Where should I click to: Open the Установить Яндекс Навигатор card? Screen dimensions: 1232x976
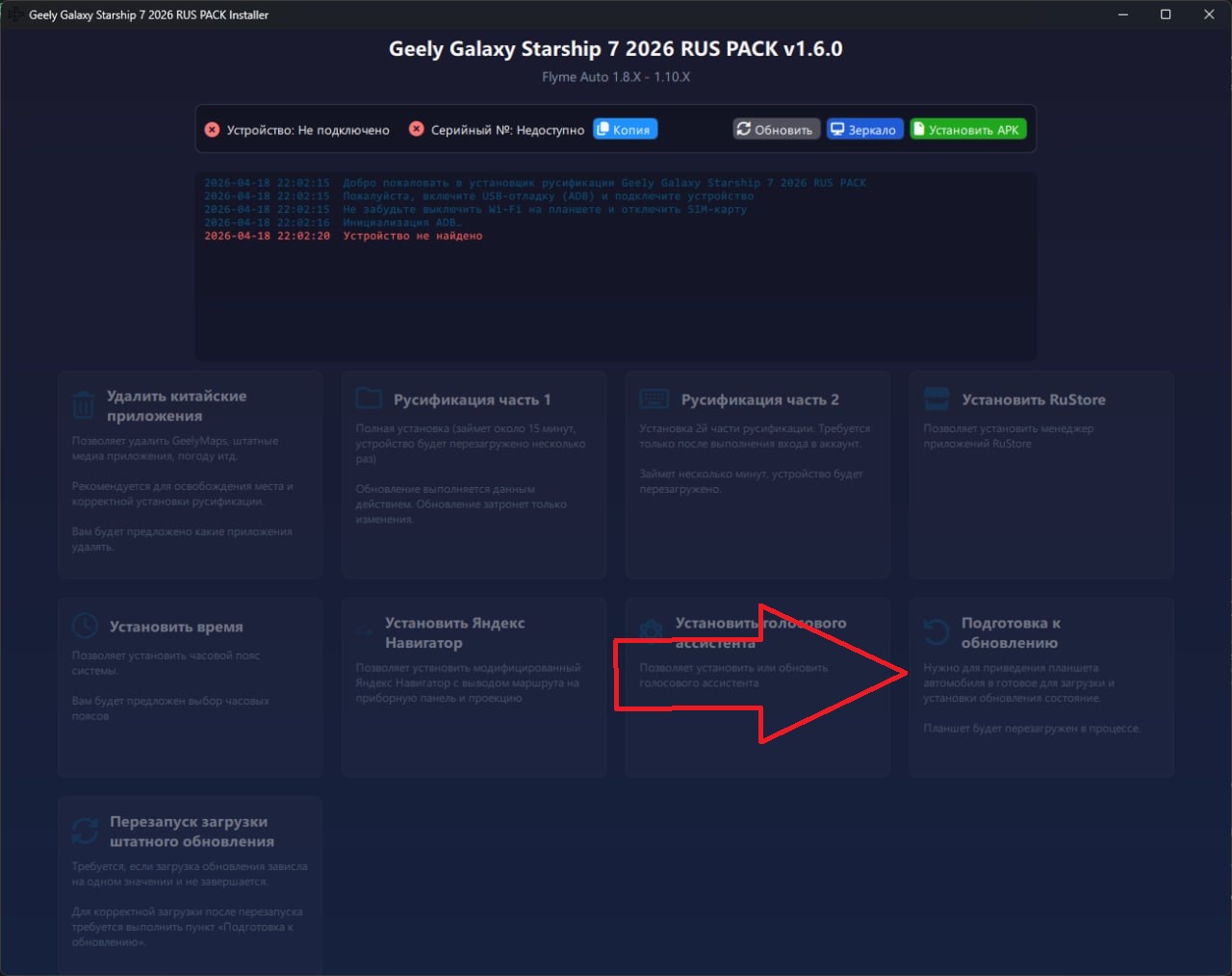pyautogui.click(x=474, y=687)
